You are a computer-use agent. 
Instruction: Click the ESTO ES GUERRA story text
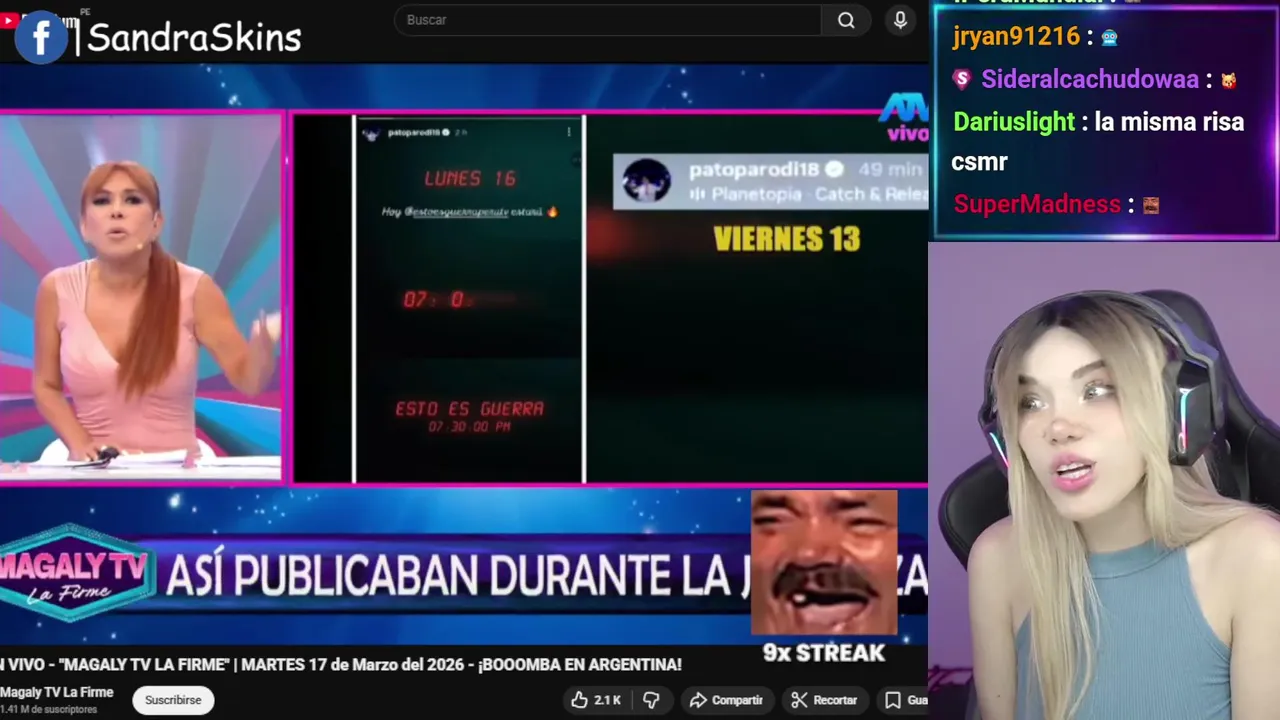click(x=469, y=408)
